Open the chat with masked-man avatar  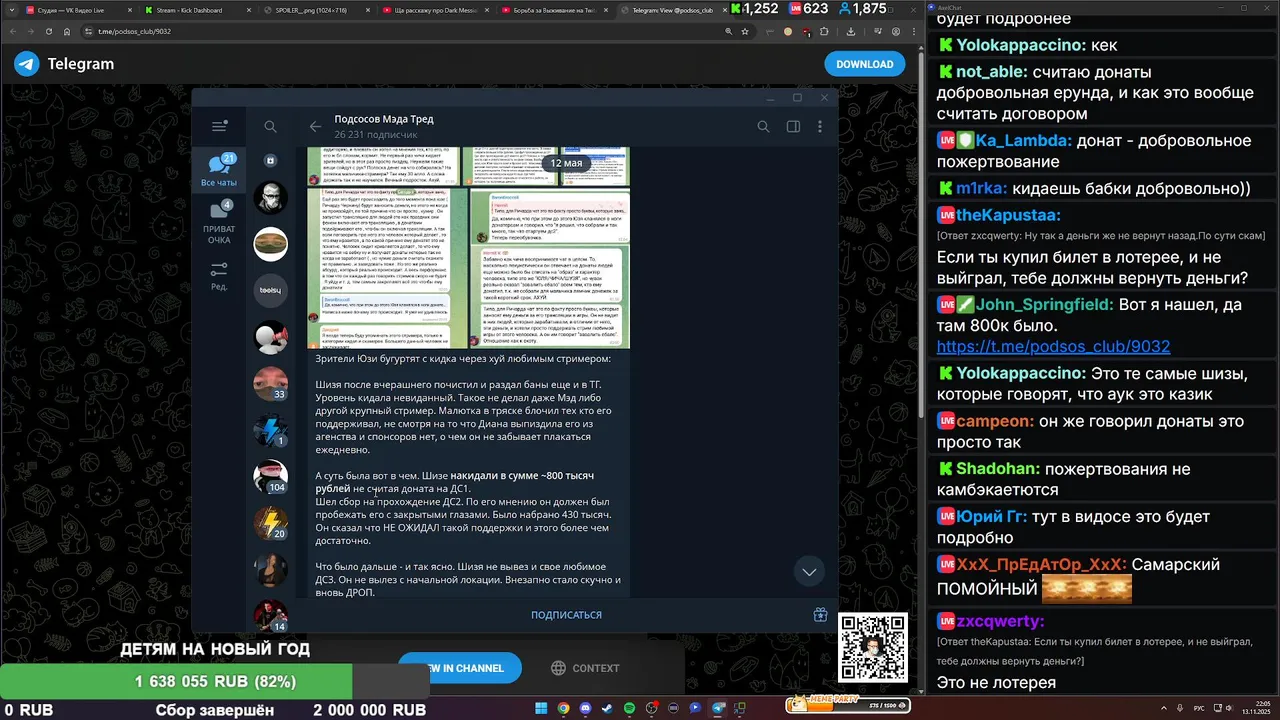pos(270,198)
